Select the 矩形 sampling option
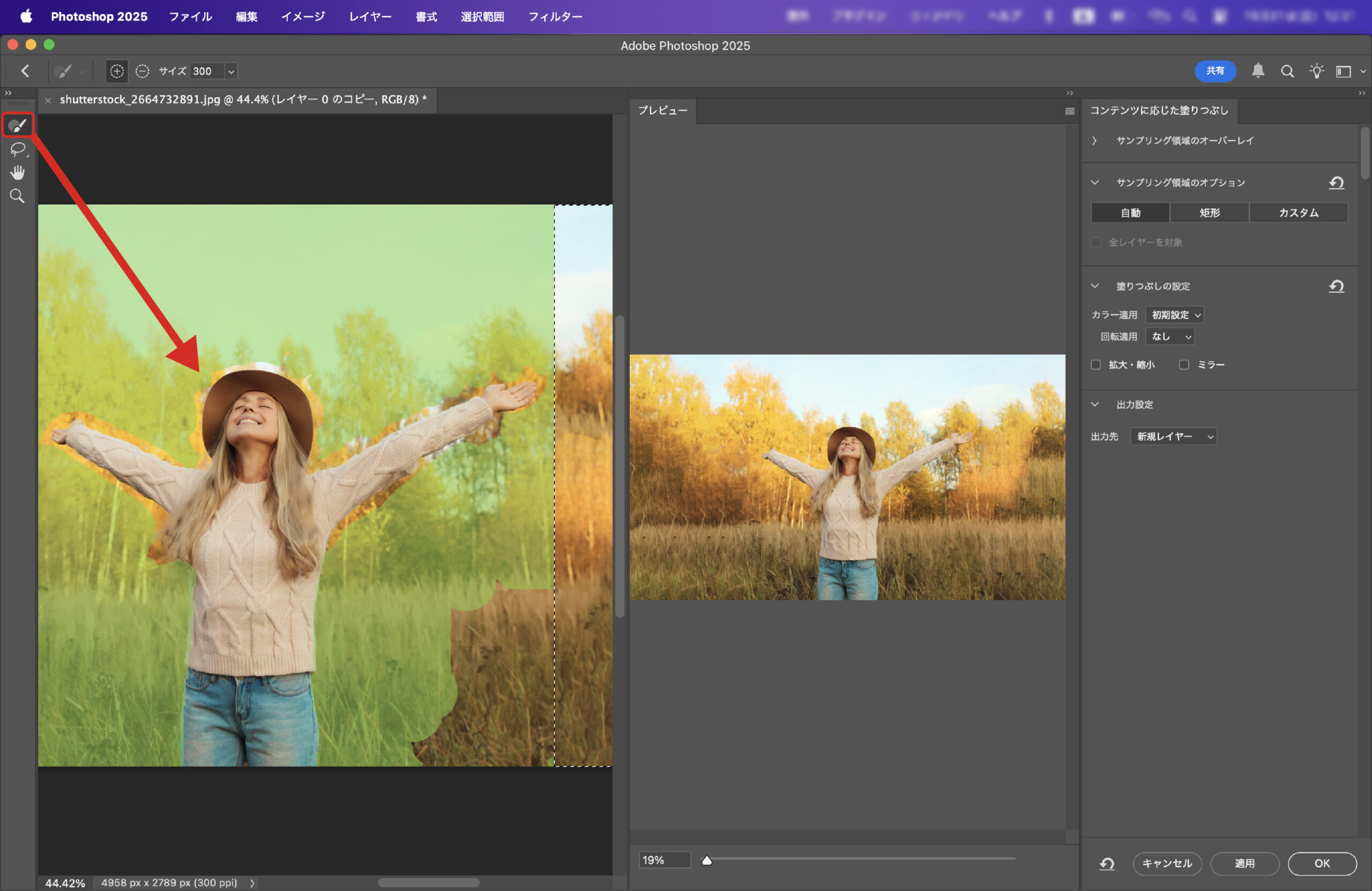This screenshot has width=1372, height=891. (x=1210, y=213)
